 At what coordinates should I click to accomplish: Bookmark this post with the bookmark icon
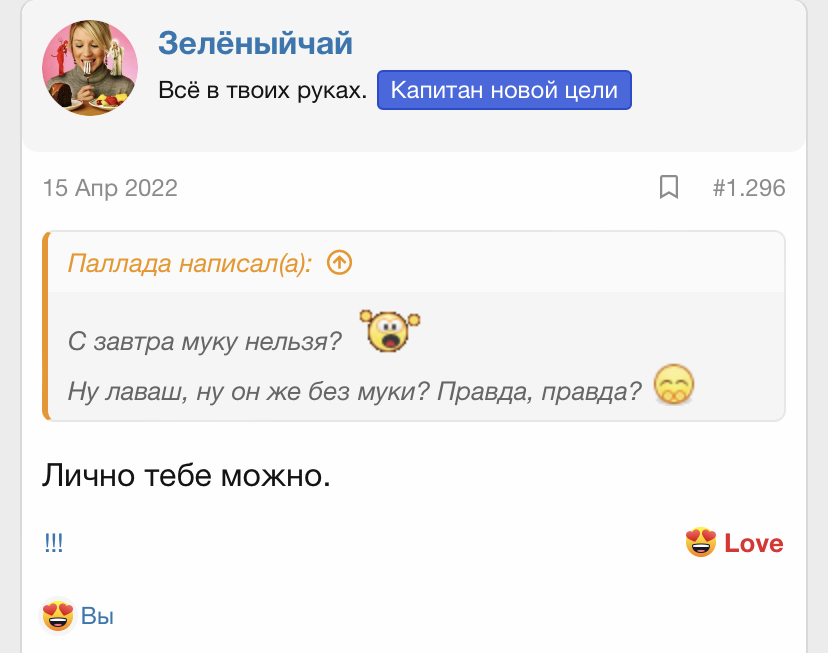tap(669, 187)
